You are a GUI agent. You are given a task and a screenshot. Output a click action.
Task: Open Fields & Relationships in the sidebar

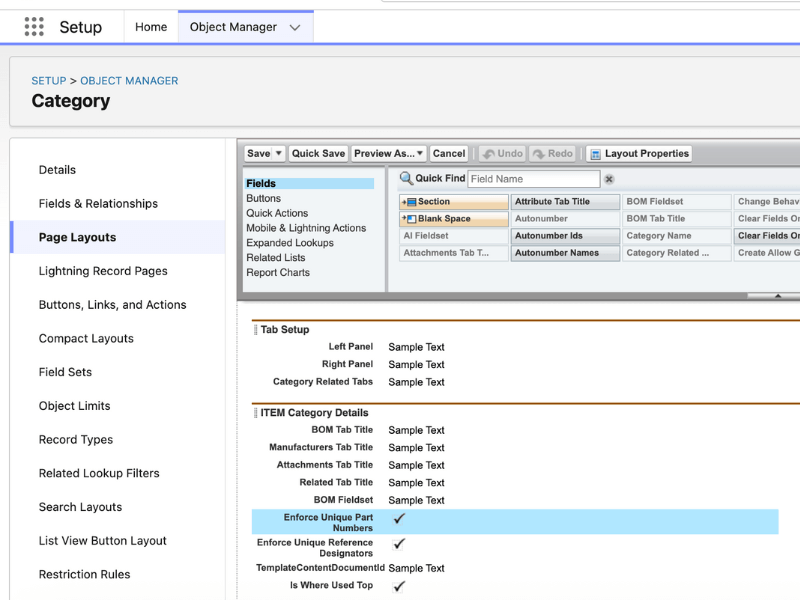[x=98, y=204]
